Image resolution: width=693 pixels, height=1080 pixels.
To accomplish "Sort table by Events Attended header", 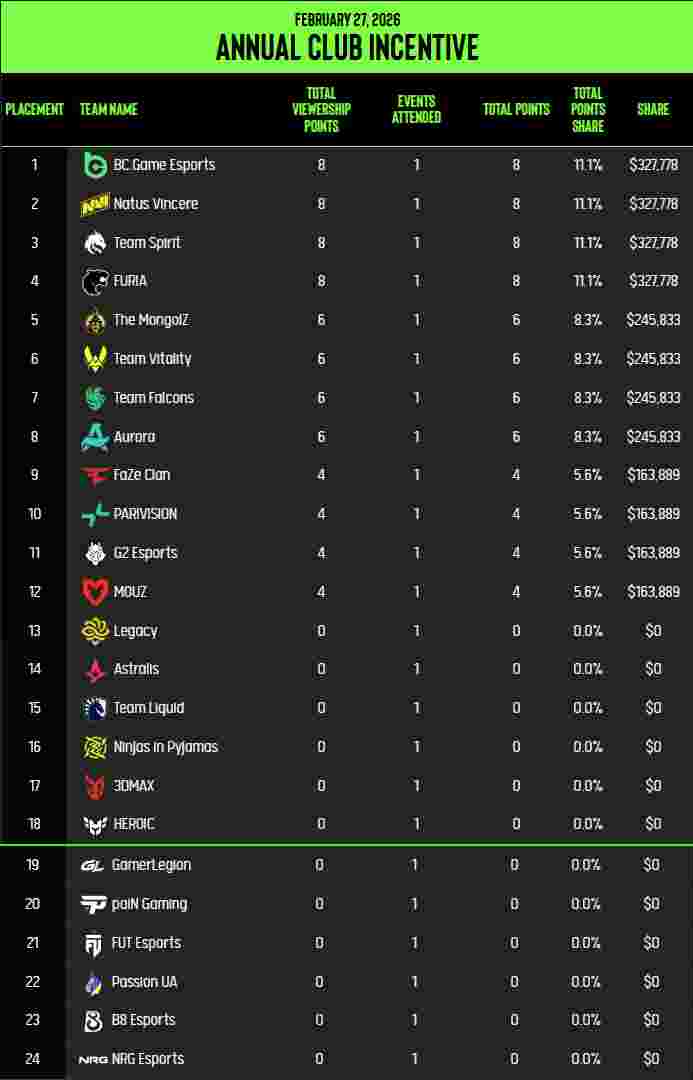I will coord(418,109).
